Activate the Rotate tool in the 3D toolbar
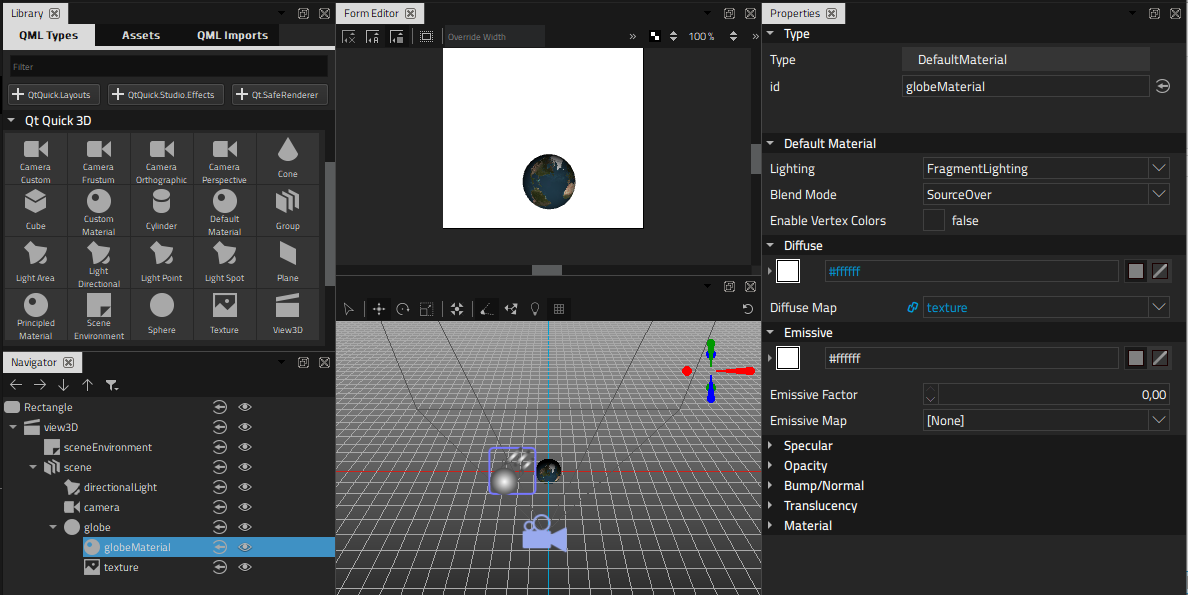Viewport: 1188px width, 595px height. point(405,309)
